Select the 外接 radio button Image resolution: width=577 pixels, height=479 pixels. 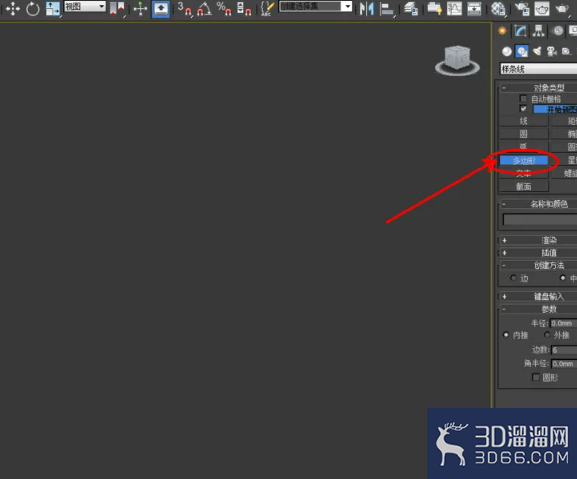click(x=547, y=335)
